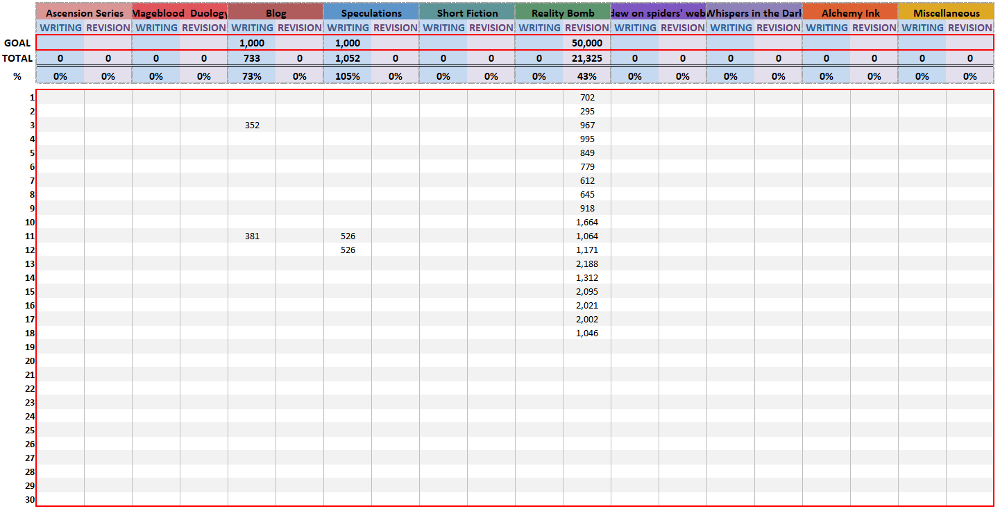Select day 1 Reality Bomb entry 702
This screenshot has height=511, width=1000.
click(x=587, y=97)
